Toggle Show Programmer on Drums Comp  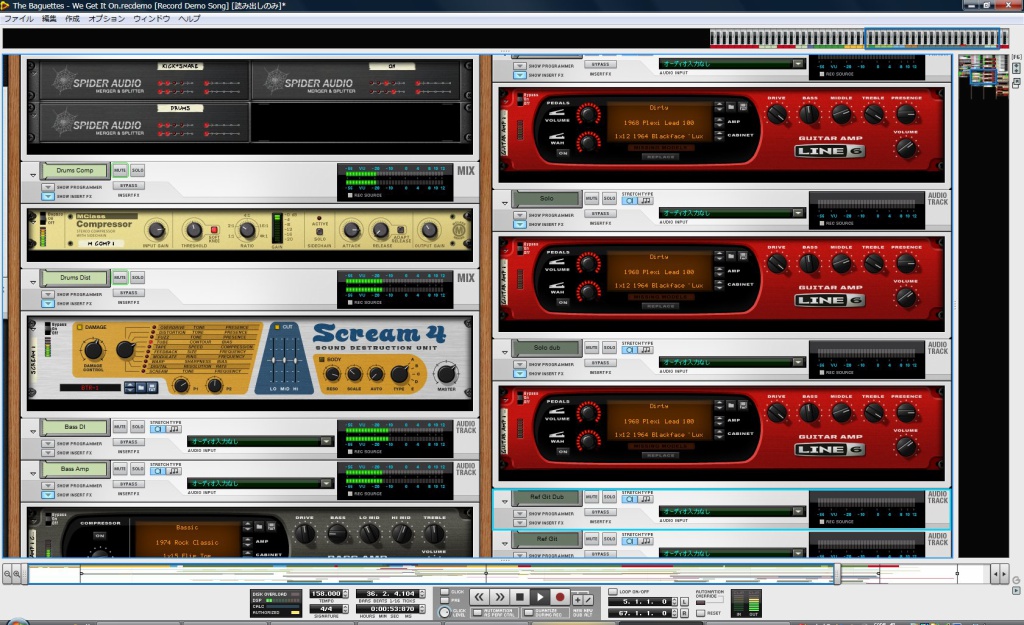point(48,187)
